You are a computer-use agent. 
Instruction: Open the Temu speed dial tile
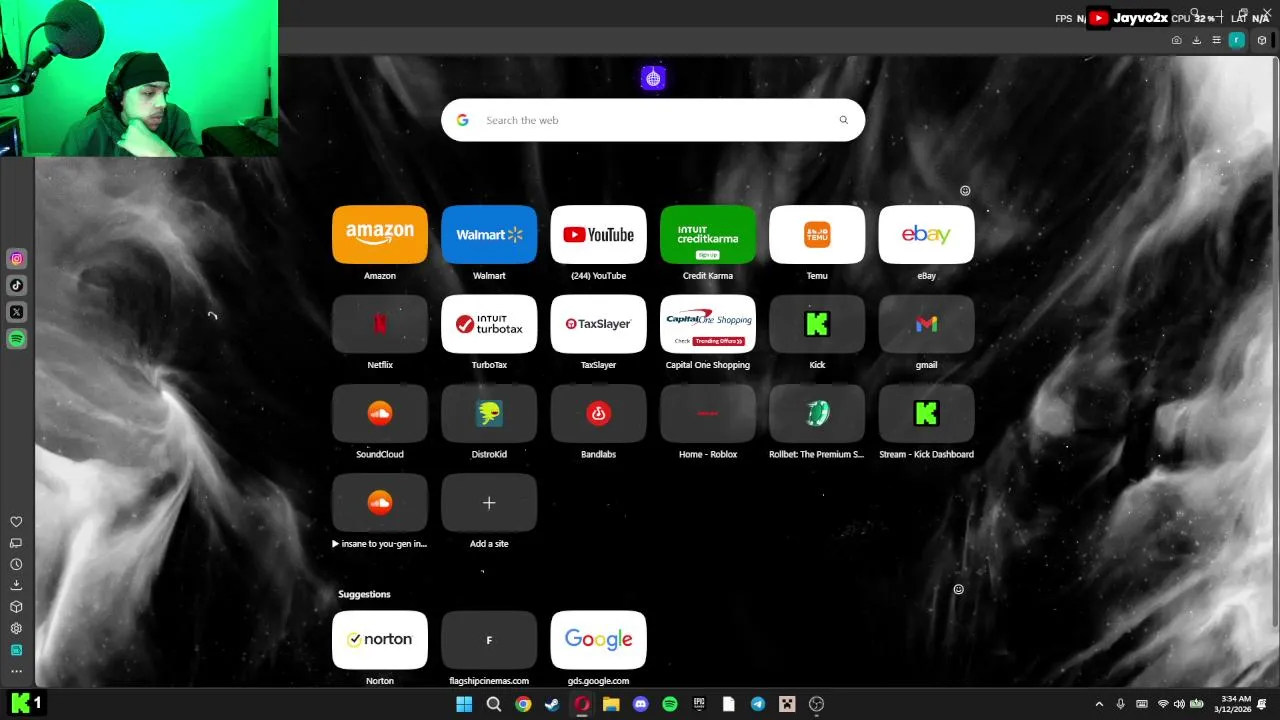817,234
